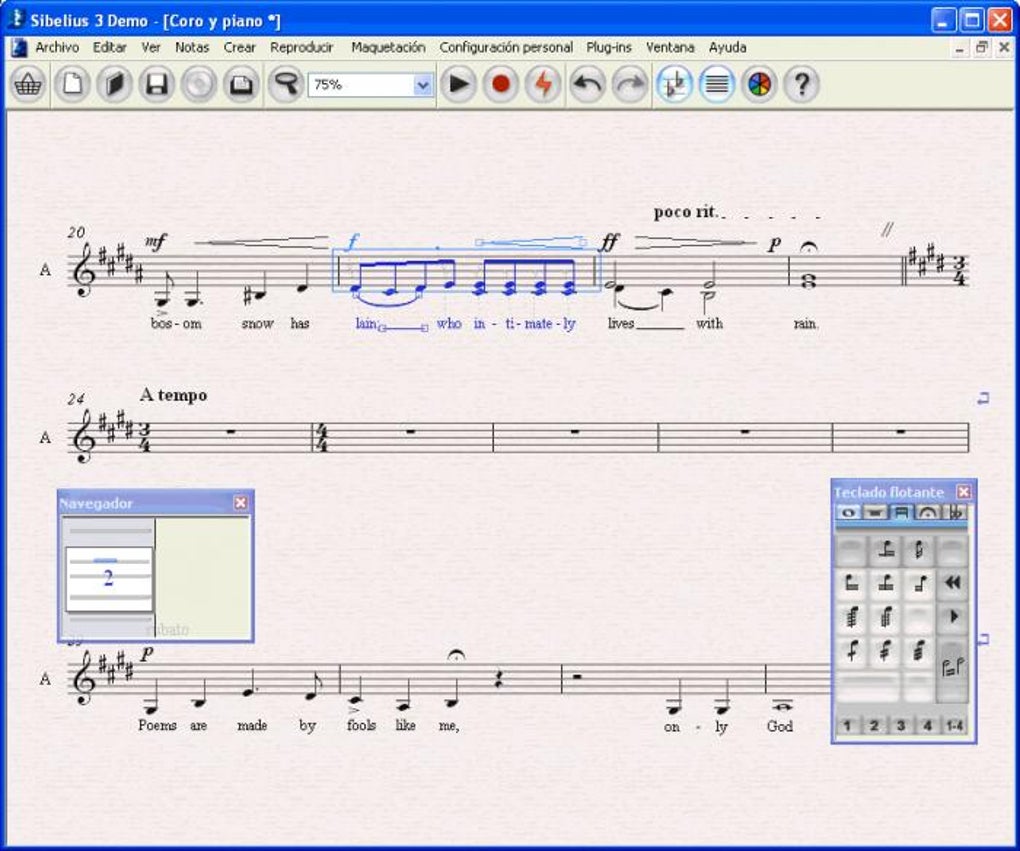Switch to beams keypad layout tab
This screenshot has height=851, width=1020.
902,513
